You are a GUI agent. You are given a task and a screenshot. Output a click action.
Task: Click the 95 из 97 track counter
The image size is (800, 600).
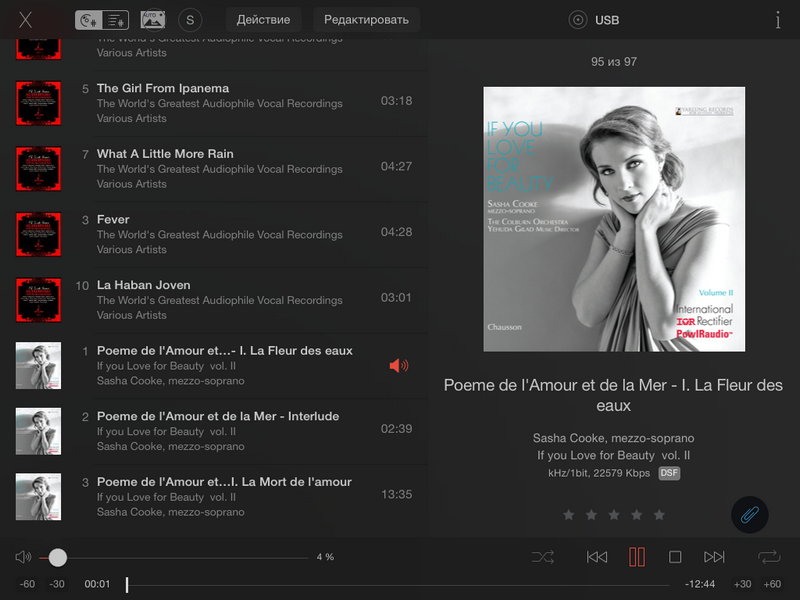tap(614, 62)
